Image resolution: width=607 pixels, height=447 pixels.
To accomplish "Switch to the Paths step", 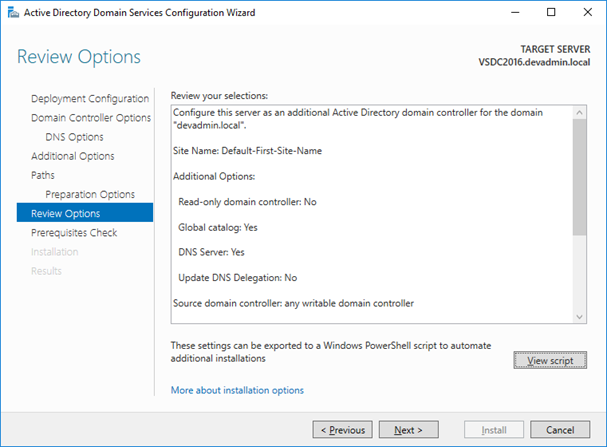I will pos(43,175).
